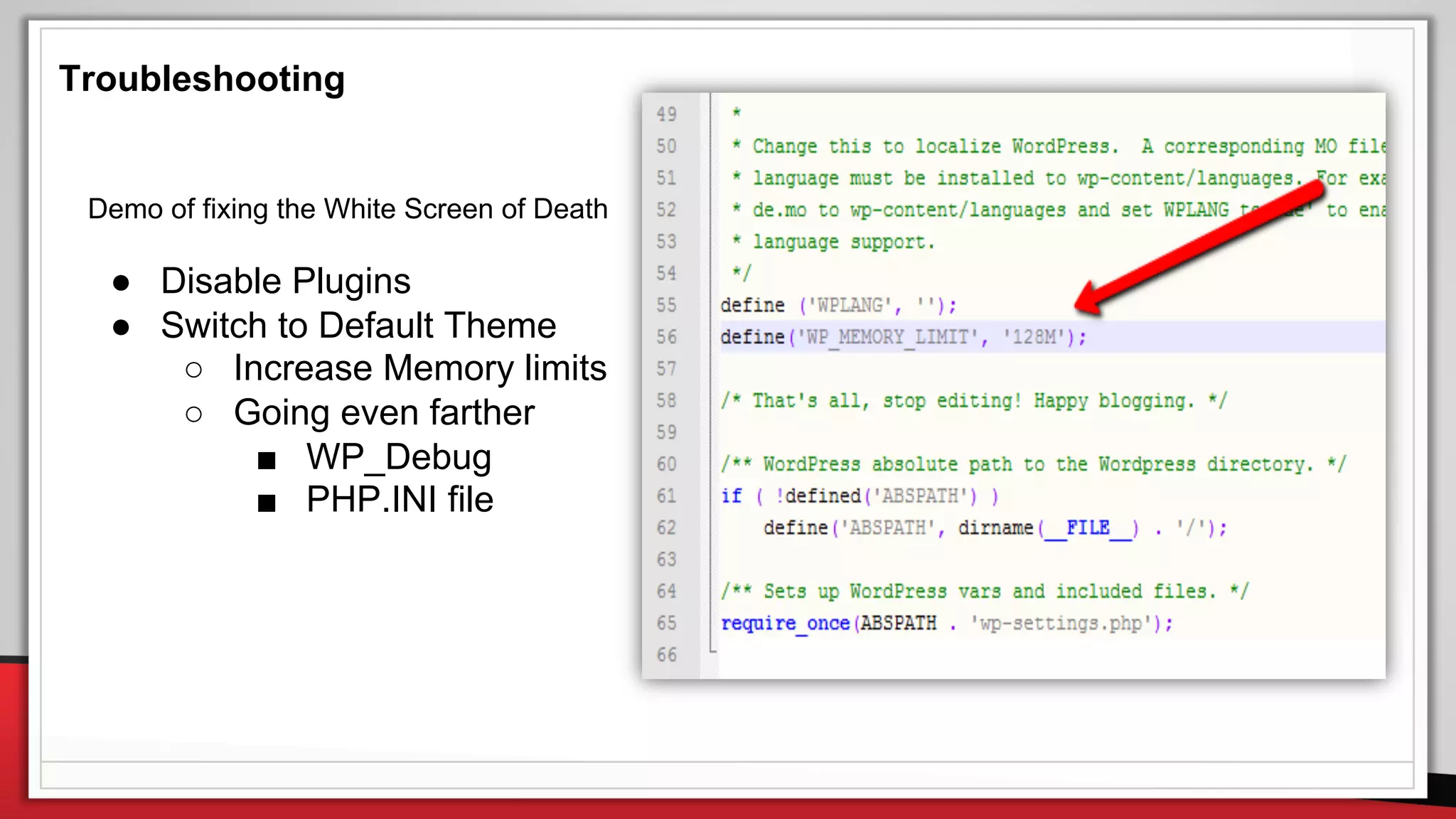The height and width of the screenshot is (819, 1456).
Task: Click the 'Going even farther' sub-bullet
Action: click(384, 412)
